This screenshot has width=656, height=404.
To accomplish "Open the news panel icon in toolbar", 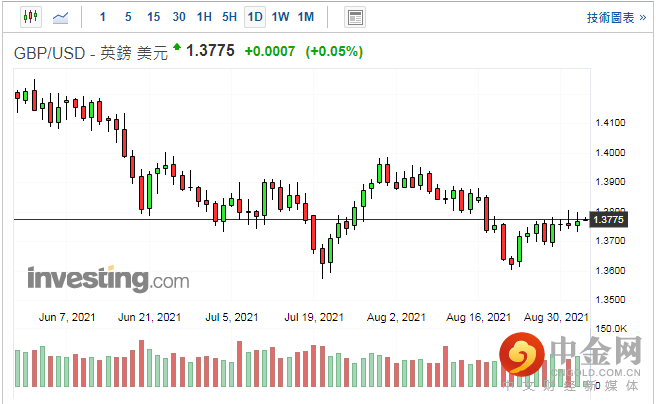I will coord(354,17).
